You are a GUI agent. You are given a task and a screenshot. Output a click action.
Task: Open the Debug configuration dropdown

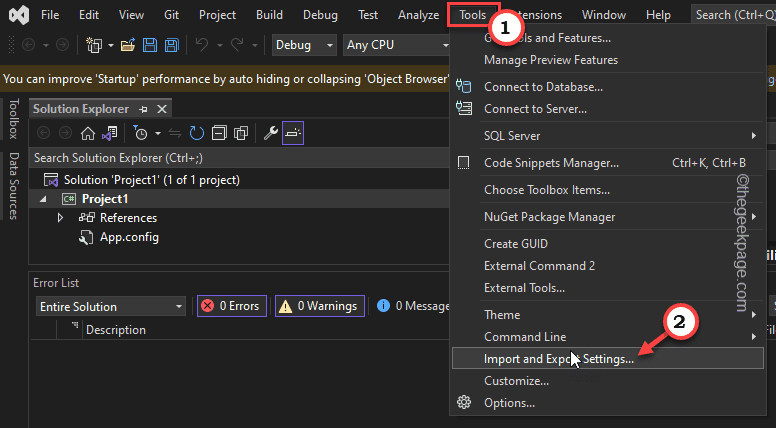[x=304, y=45]
